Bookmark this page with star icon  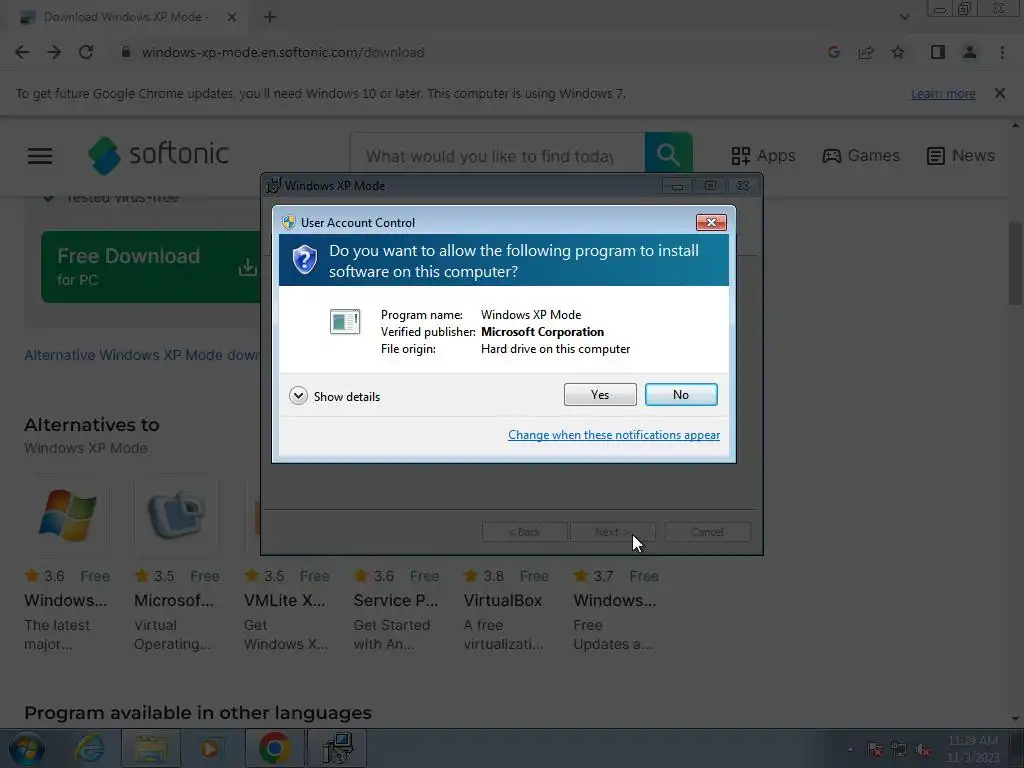tap(898, 52)
